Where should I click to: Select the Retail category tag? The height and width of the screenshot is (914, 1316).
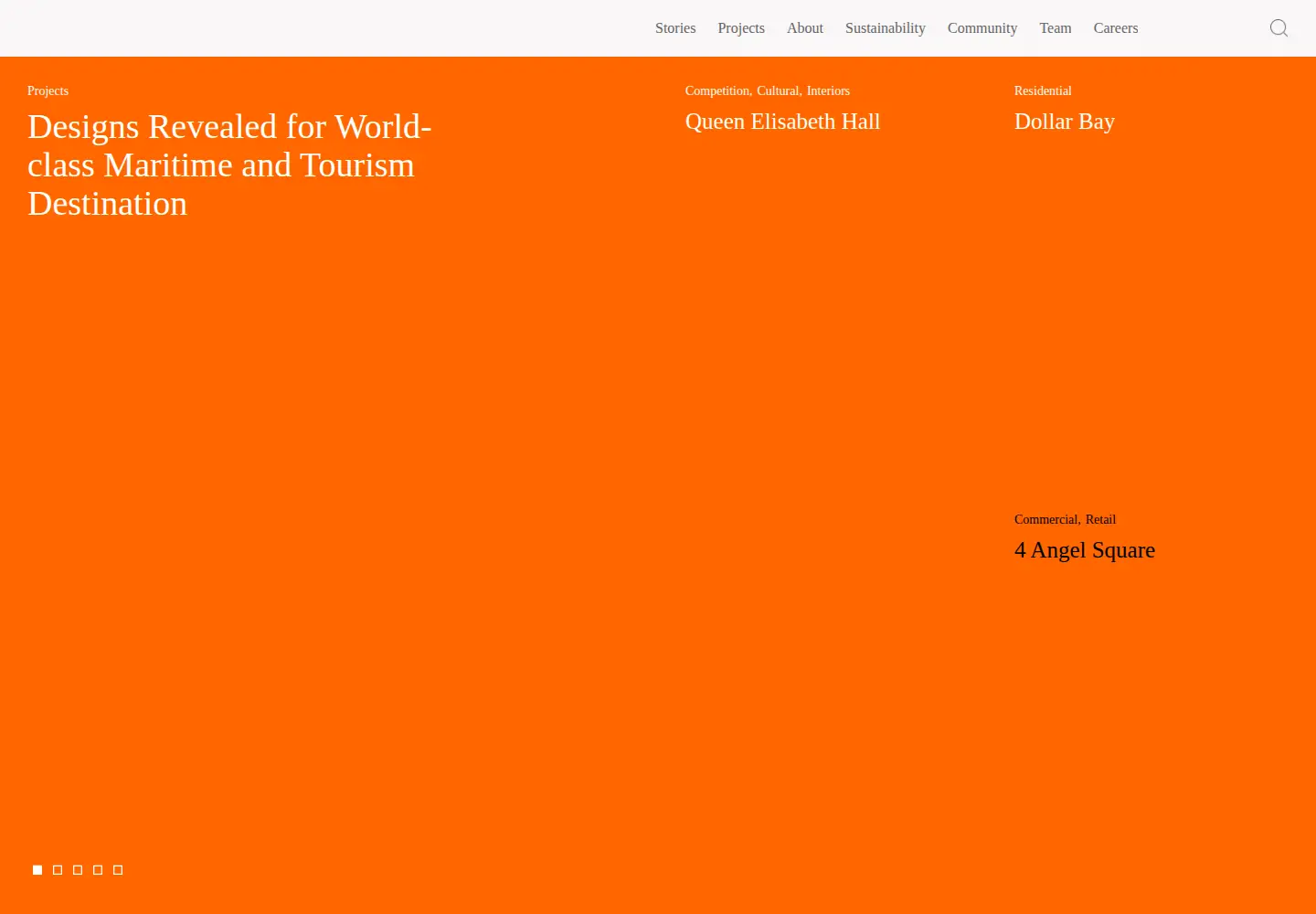(x=1100, y=519)
